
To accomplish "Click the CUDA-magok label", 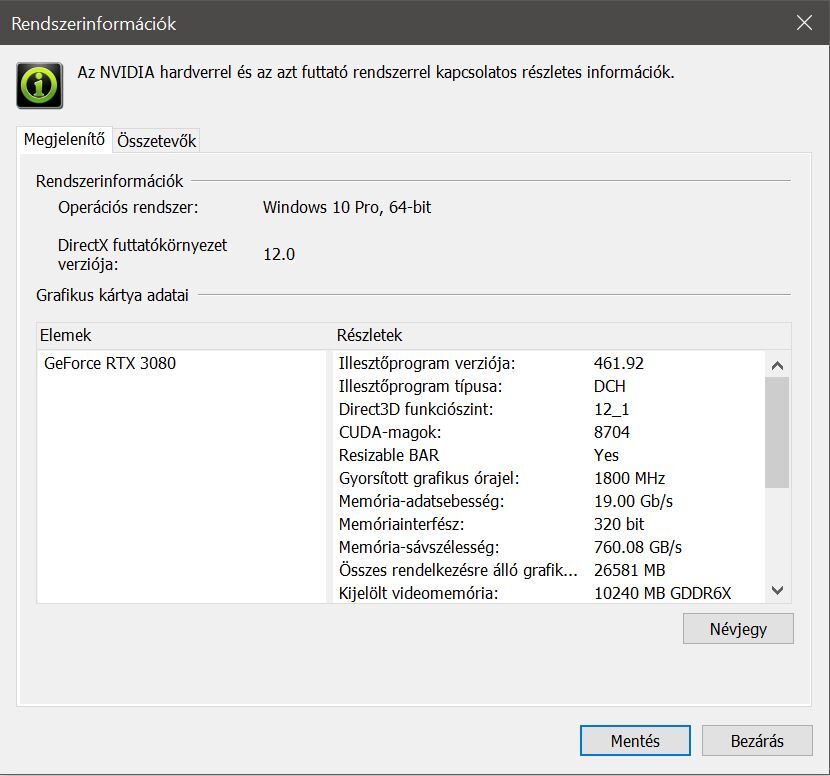I will [x=390, y=432].
